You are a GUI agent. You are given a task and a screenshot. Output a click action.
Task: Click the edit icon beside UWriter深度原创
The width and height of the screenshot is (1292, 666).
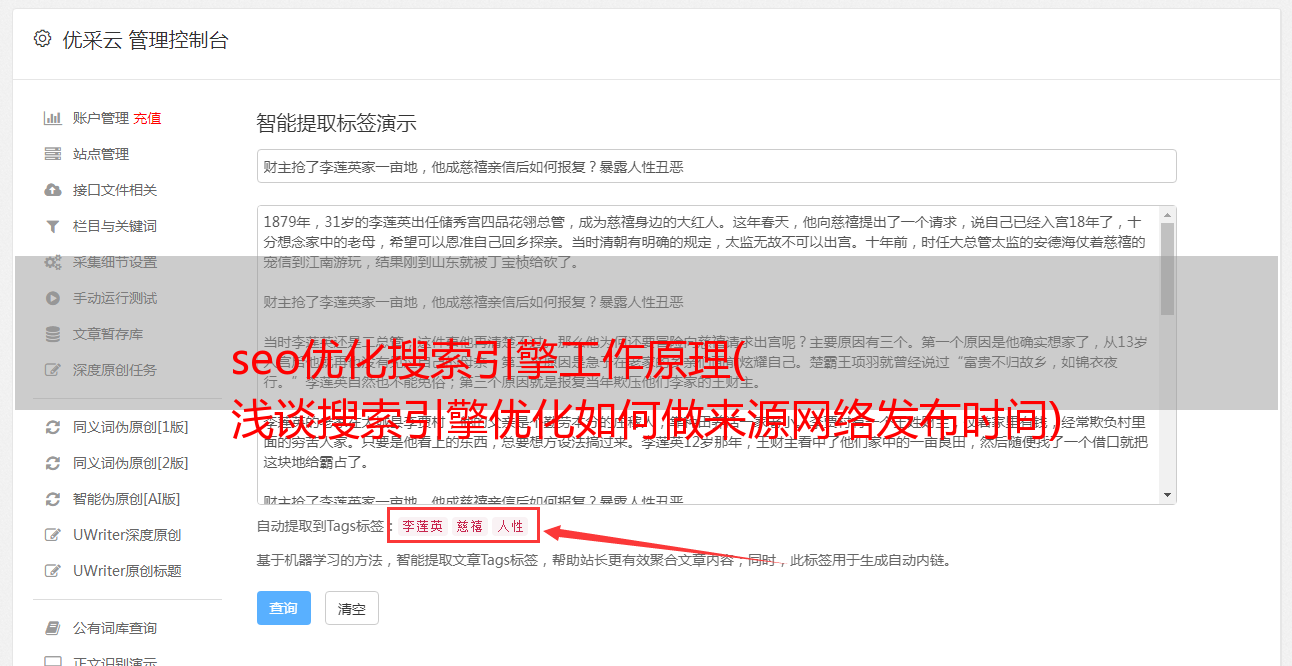(53, 535)
